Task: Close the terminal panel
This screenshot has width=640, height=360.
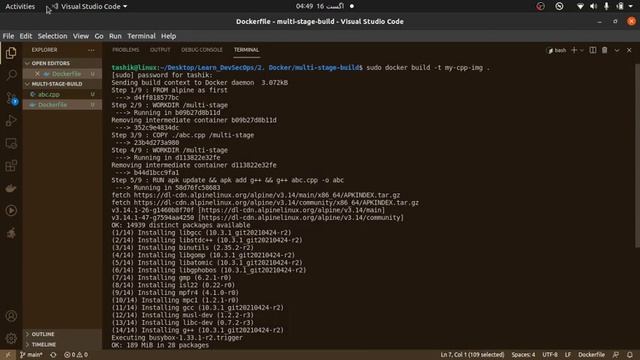Action: pyautogui.click(x=629, y=50)
